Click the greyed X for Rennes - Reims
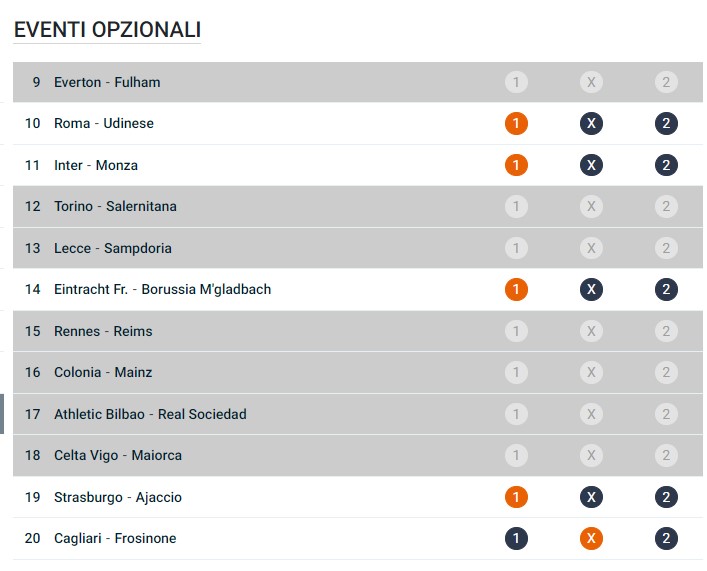Screen dimensions: 707x571 tap(591, 331)
